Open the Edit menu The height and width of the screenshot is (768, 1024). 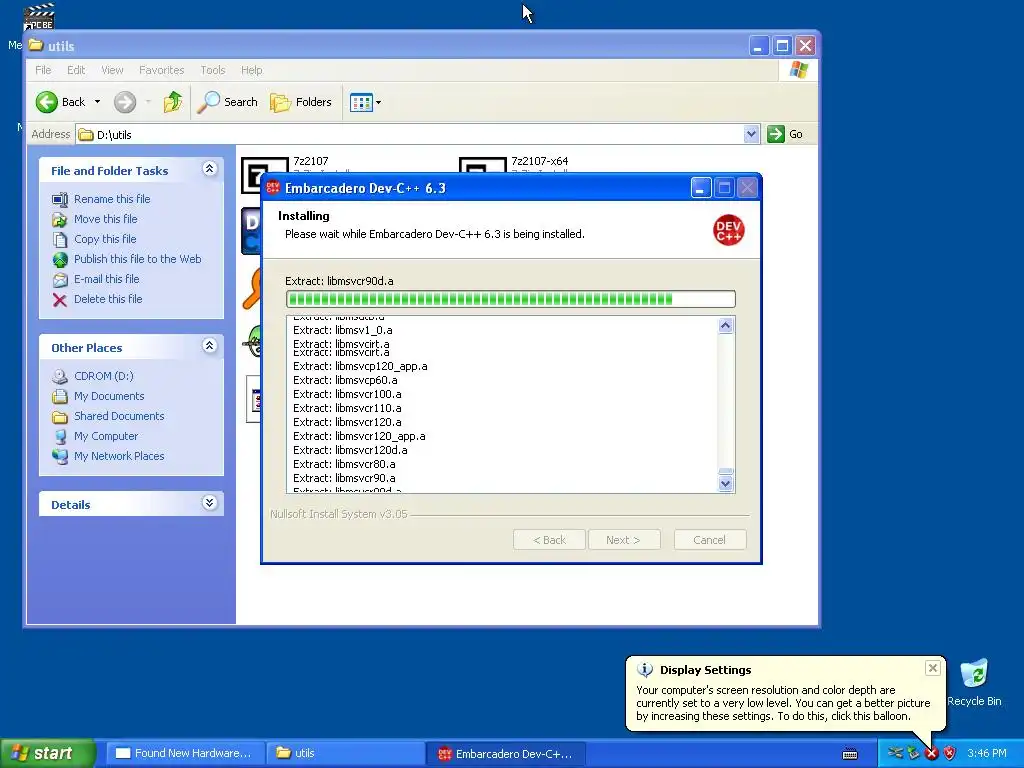pos(76,70)
